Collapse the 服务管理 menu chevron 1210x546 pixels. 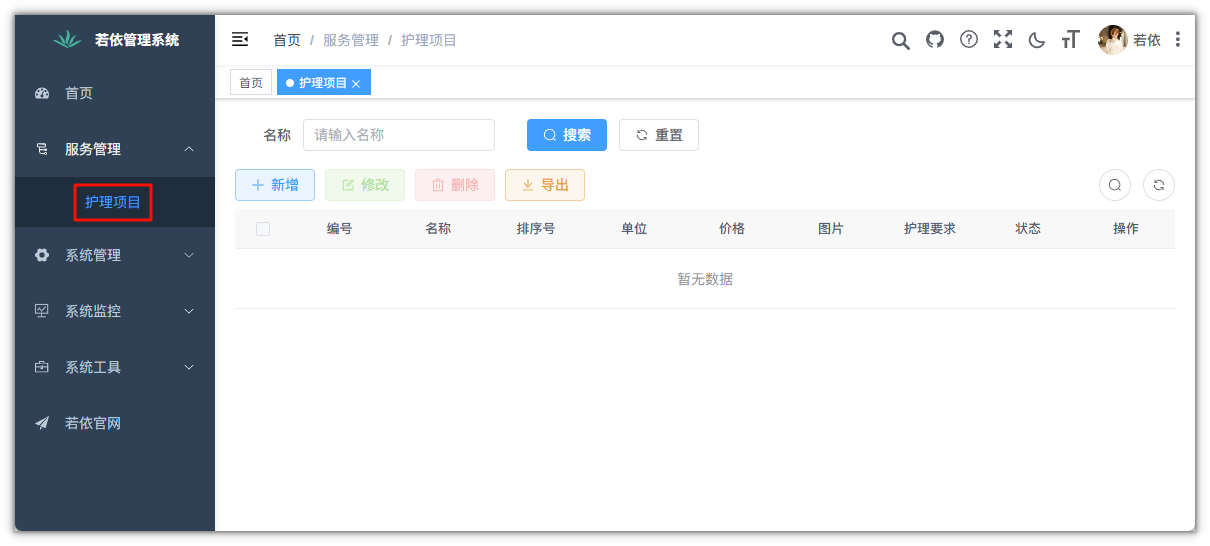[x=189, y=149]
